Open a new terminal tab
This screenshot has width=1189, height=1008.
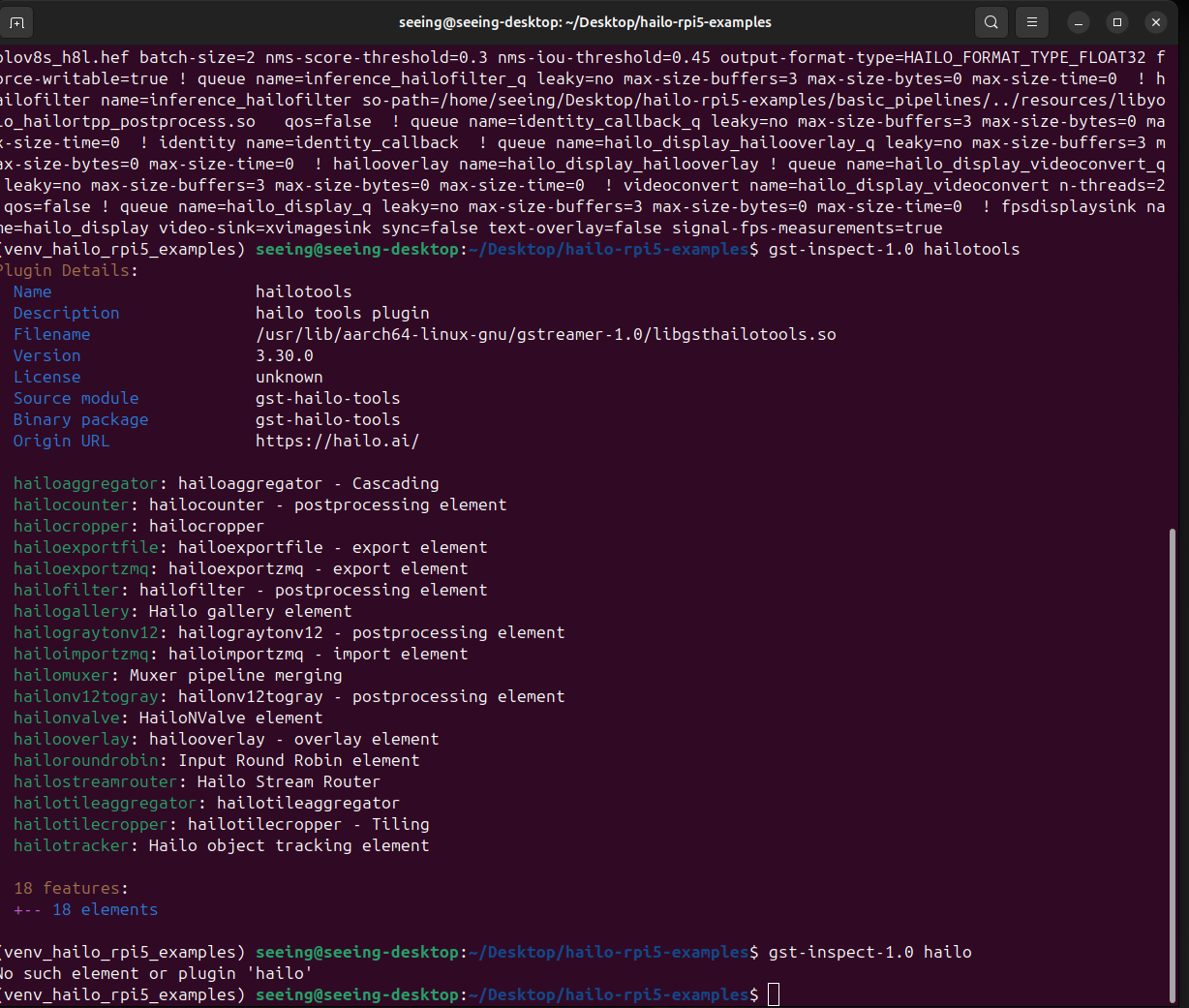pos(17,22)
